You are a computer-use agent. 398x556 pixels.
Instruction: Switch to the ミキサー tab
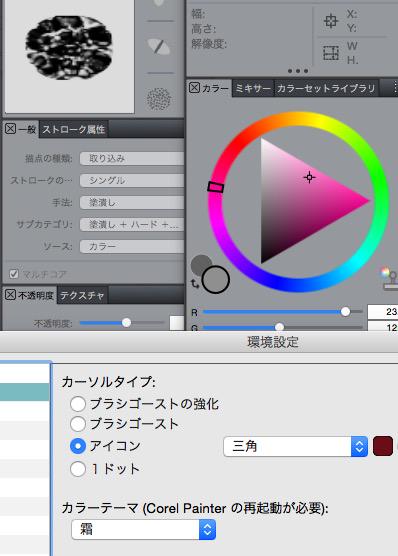click(253, 88)
